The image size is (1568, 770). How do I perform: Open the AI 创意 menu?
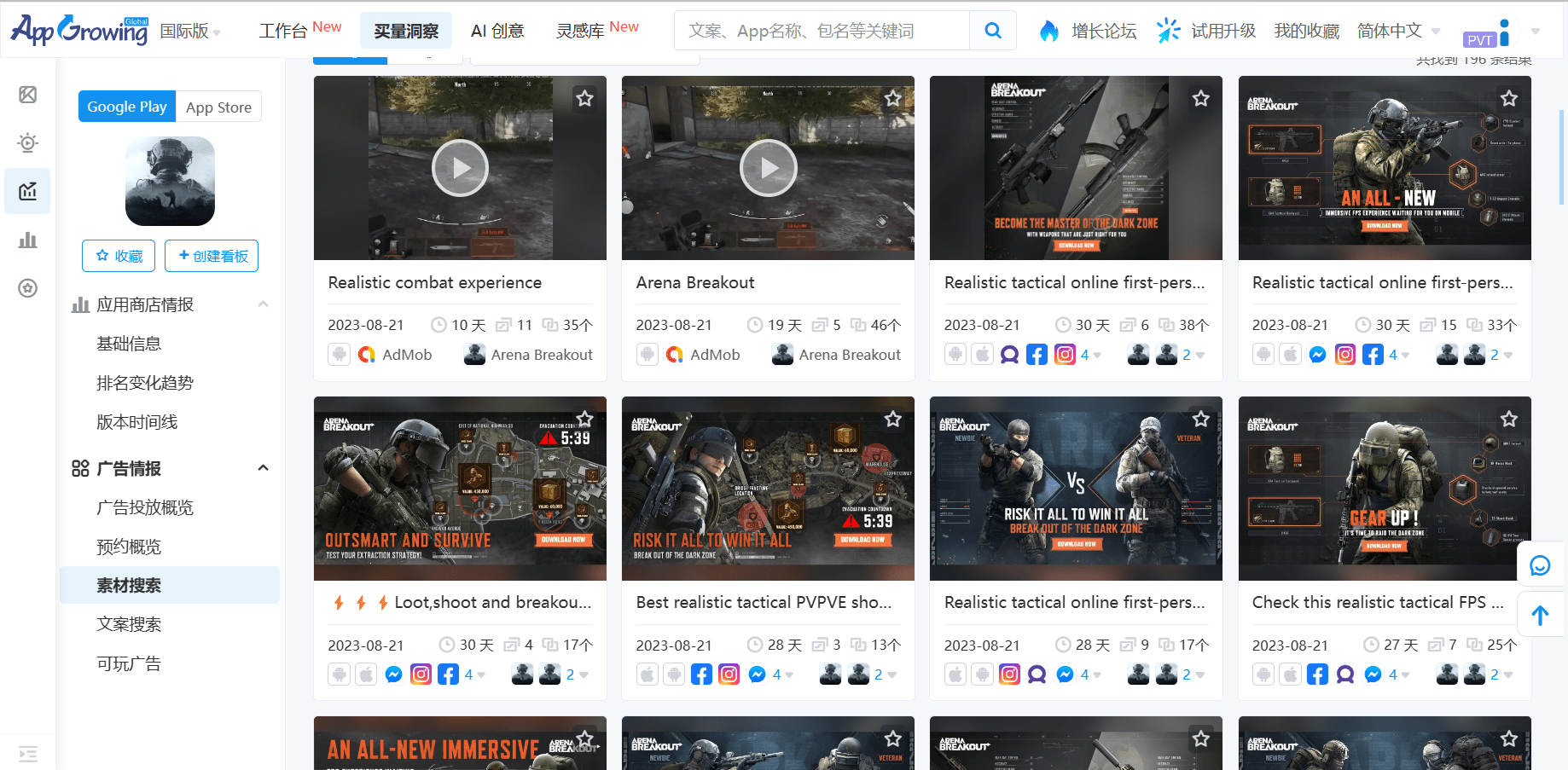(x=497, y=32)
